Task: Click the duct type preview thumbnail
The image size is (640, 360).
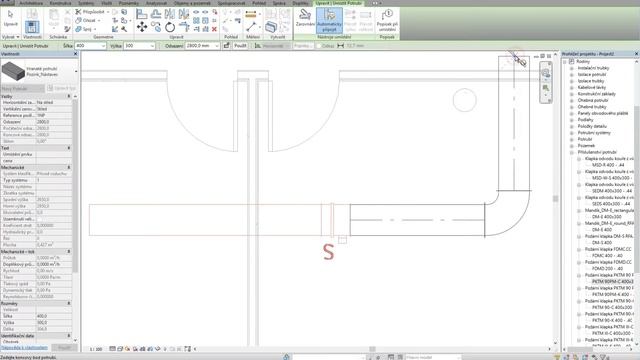Action: click(x=13, y=71)
